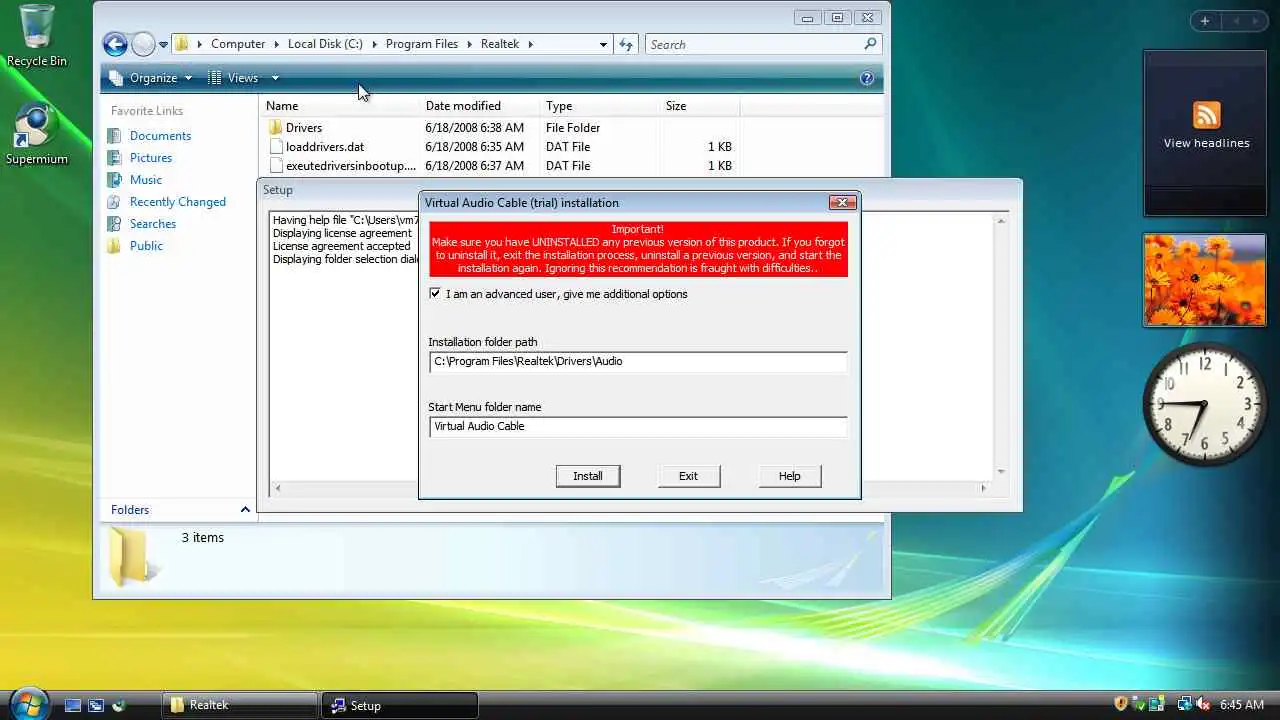Image resolution: width=1280 pixels, height=720 pixels.
Task: Open Explorer help question mark icon
Action: [x=867, y=78]
